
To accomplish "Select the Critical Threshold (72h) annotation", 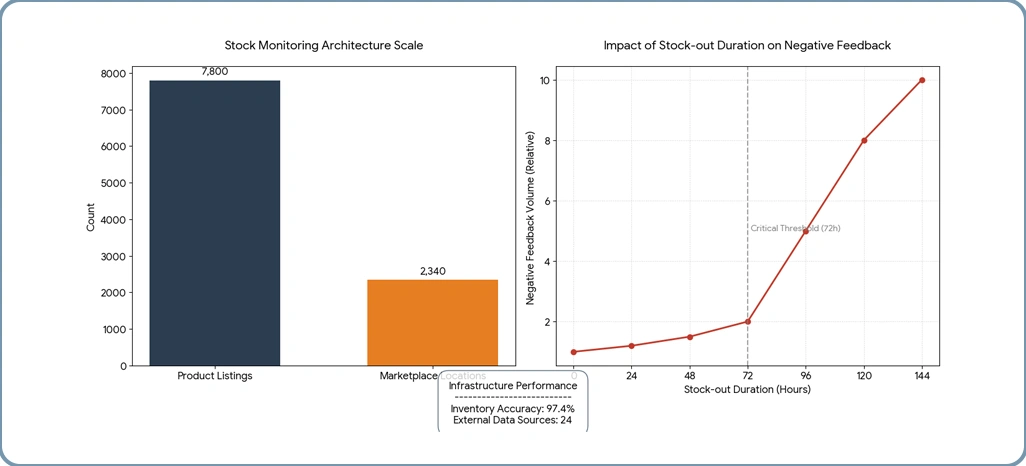I will [795, 229].
